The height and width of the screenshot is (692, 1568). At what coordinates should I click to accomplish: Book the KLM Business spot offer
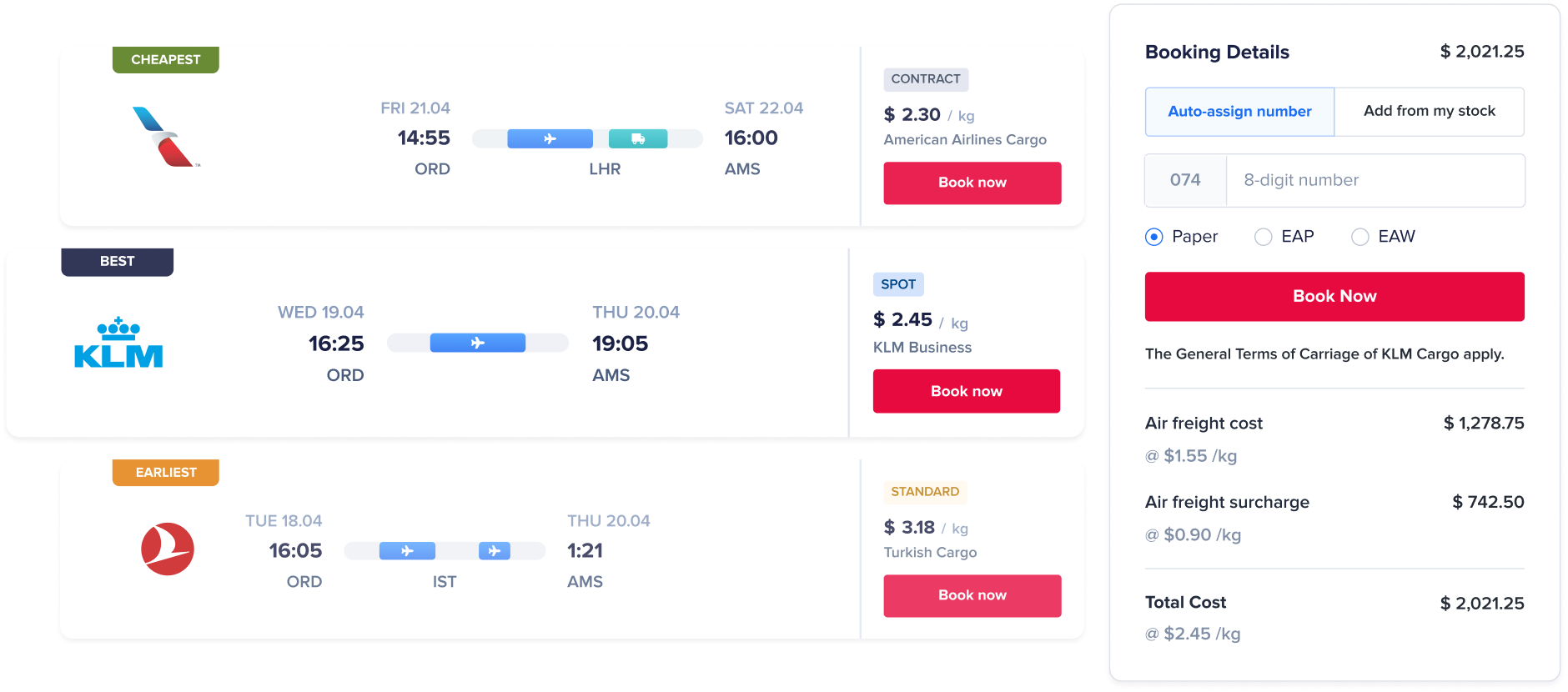[x=966, y=390]
